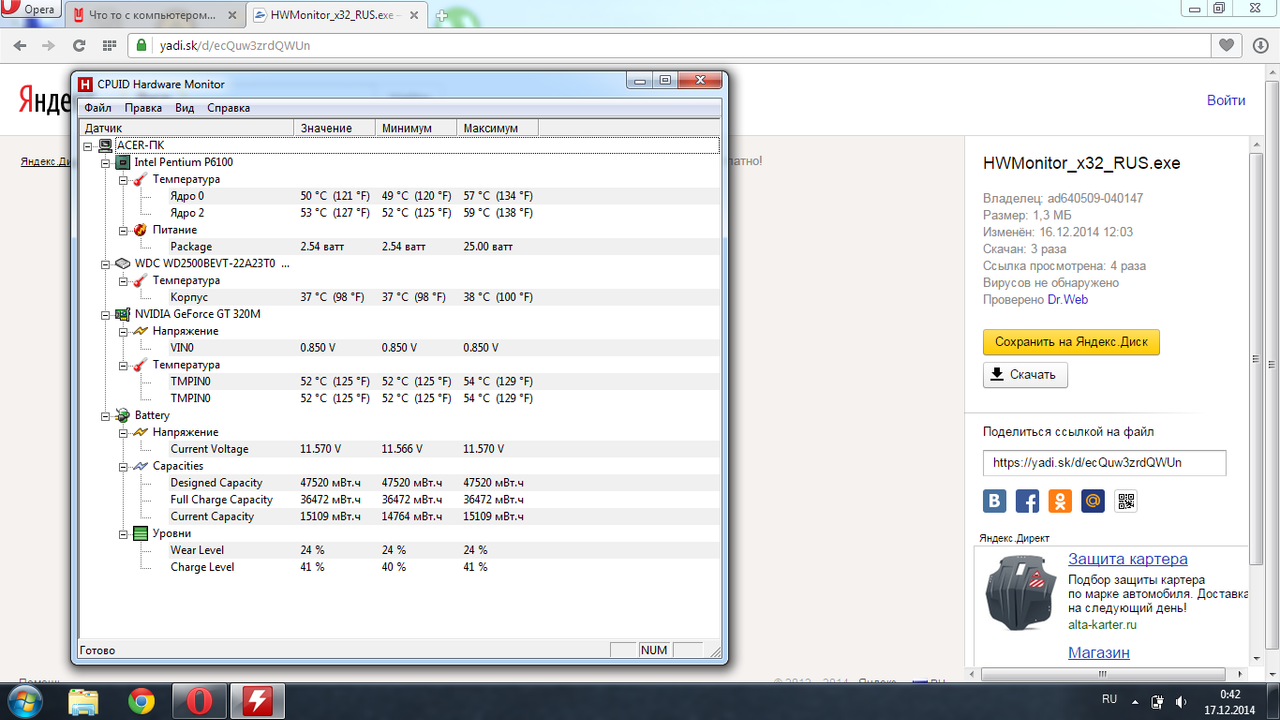1280x720 pixels.
Task: Click the WDC hard drive icon
Action: point(123,264)
